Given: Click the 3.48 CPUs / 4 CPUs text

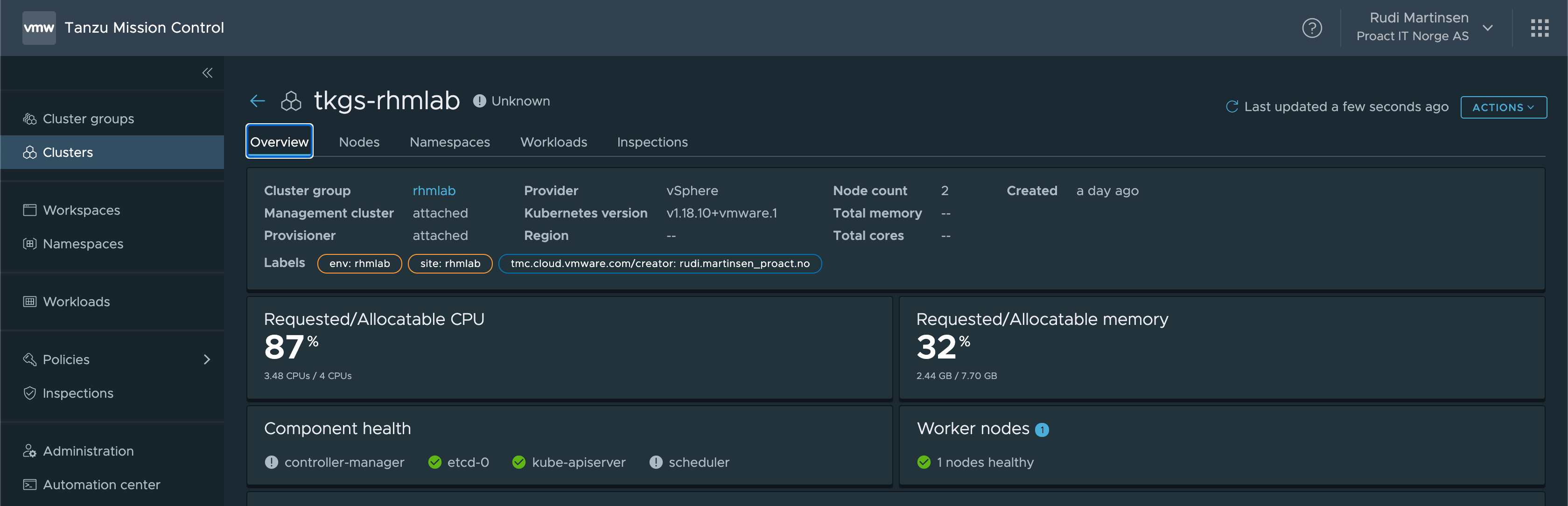Looking at the screenshot, I should pyautogui.click(x=308, y=376).
